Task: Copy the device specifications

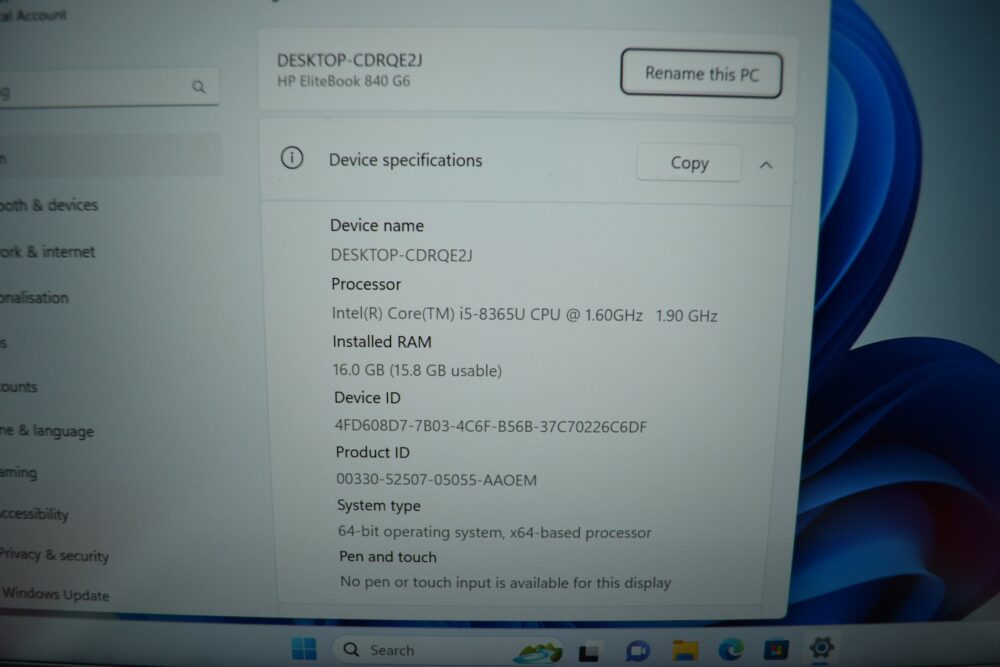Action: (689, 163)
